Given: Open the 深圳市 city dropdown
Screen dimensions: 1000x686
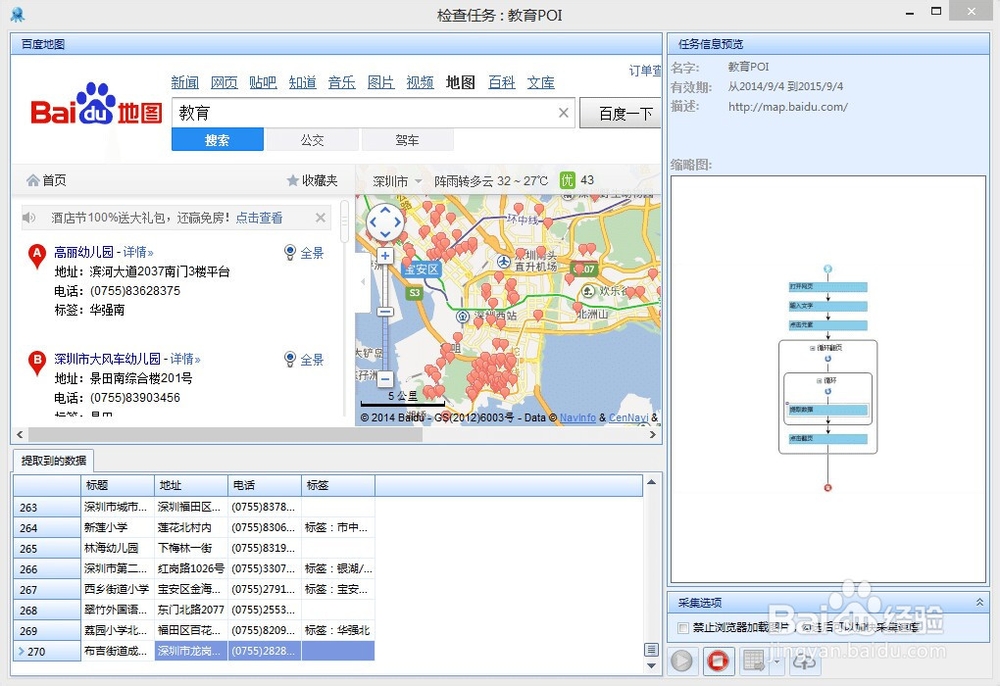Looking at the screenshot, I should pos(397,181).
